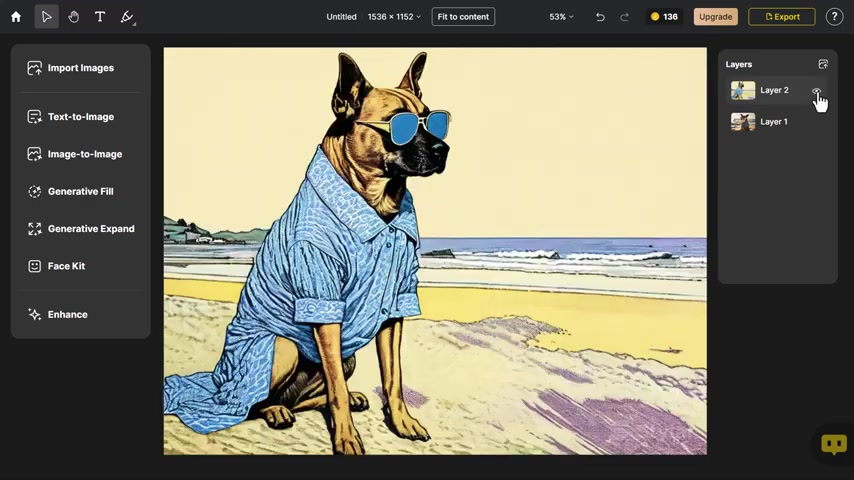Rename the Untitled project title
854x480 pixels.
click(x=341, y=17)
